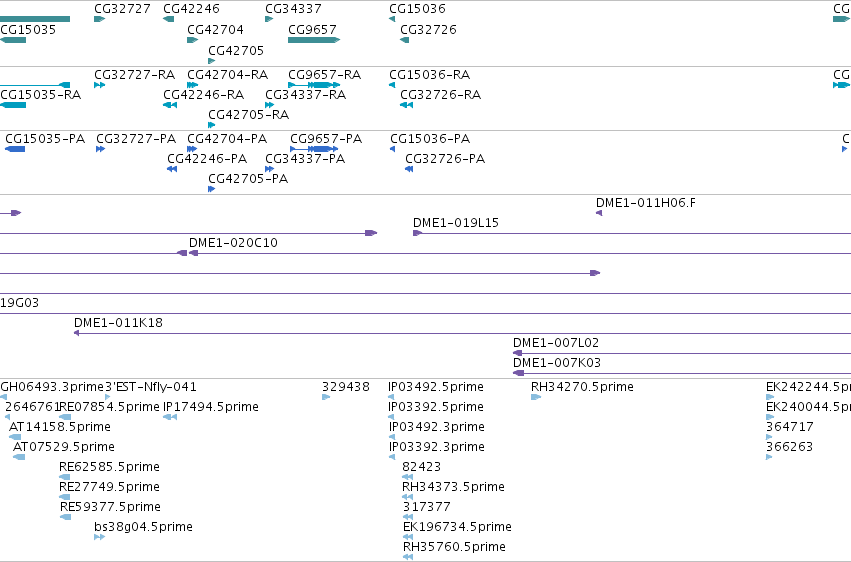The image size is (851, 562).
Task: Select the CG32727 gene glyph
Action: click(x=99, y=19)
